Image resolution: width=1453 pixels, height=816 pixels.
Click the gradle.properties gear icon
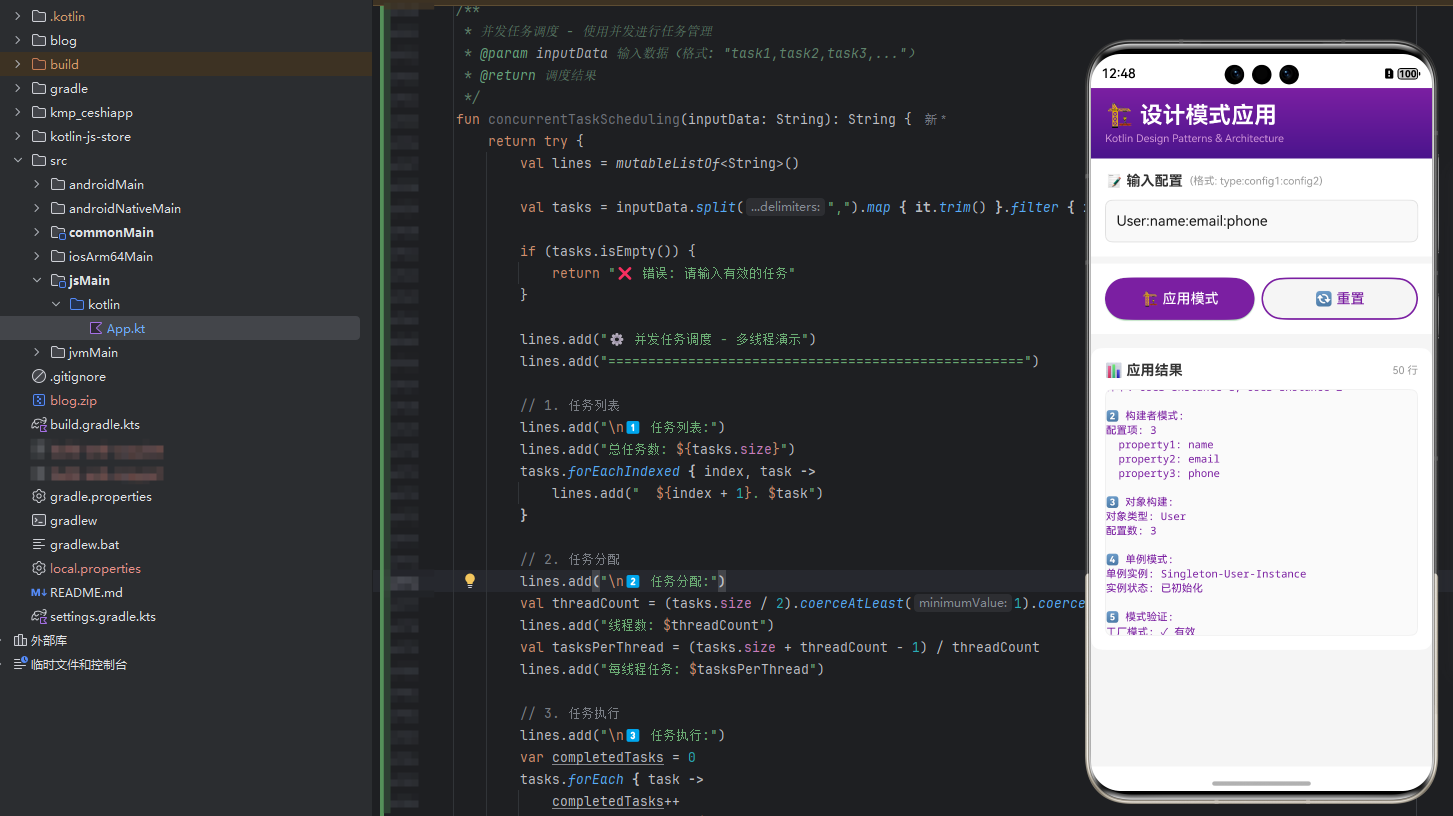point(39,496)
